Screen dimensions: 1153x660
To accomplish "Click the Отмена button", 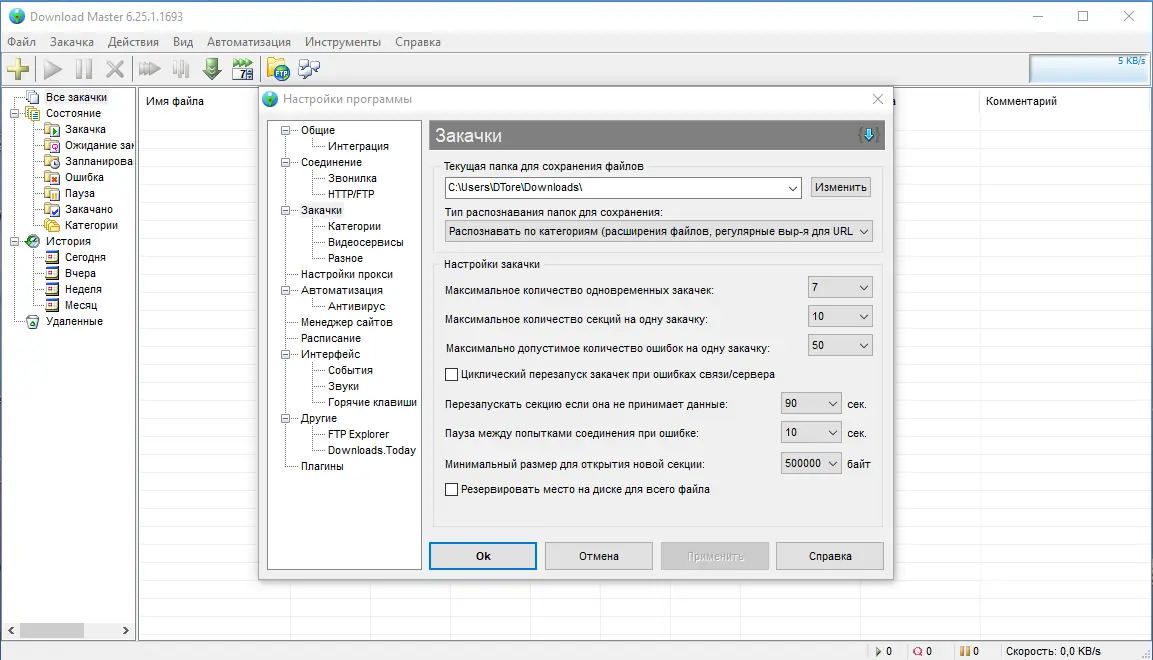I will (599, 556).
